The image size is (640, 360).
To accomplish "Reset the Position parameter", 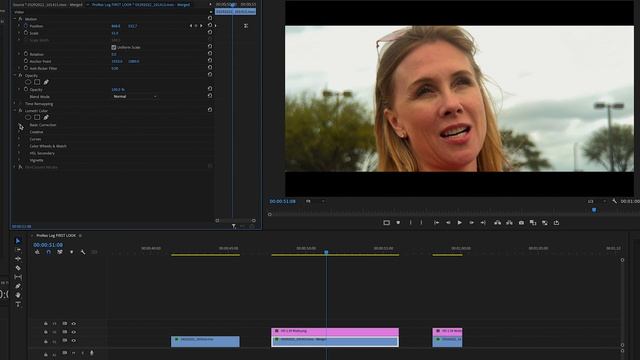I will (x=210, y=25).
